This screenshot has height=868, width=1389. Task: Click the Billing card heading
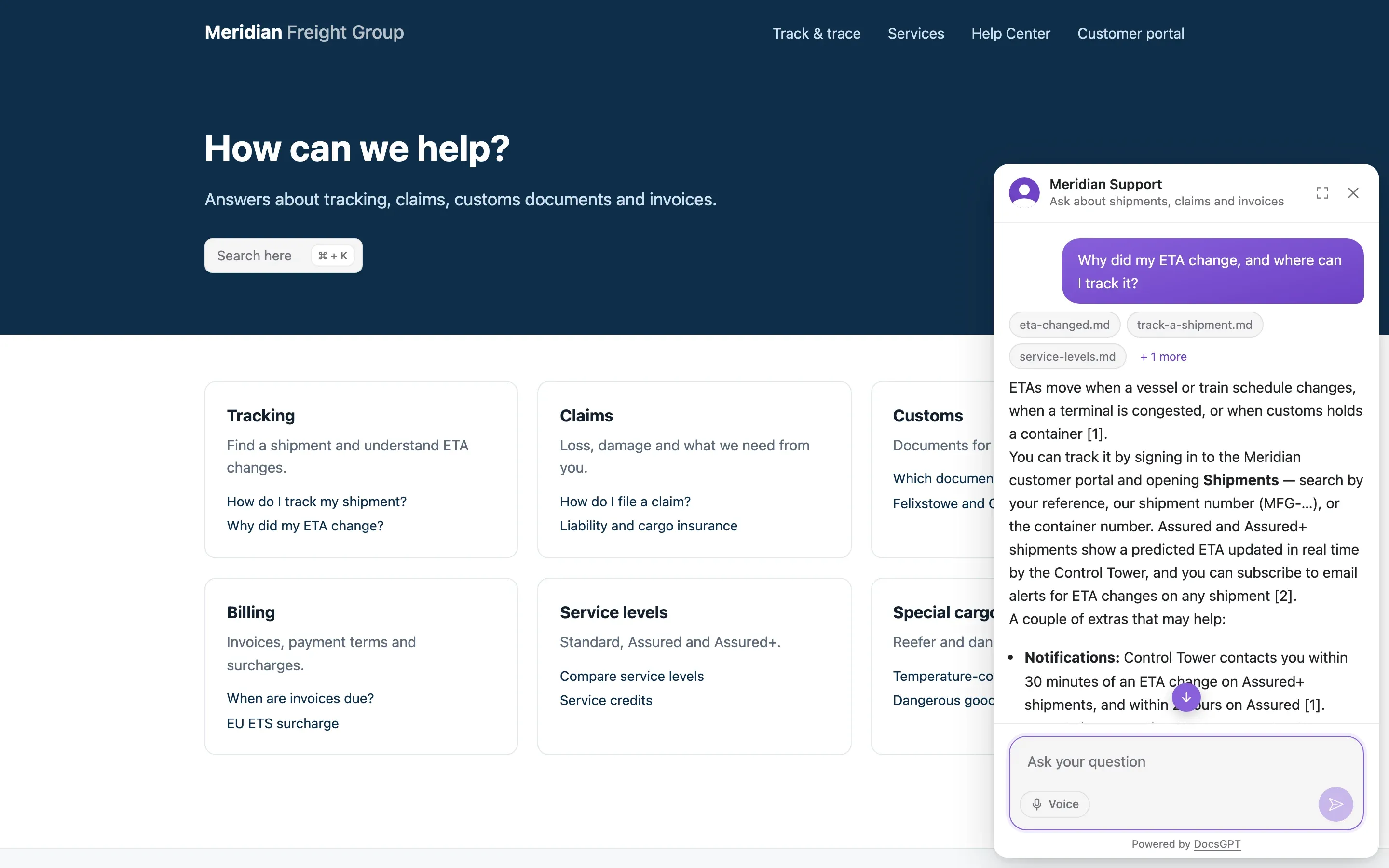[251, 612]
